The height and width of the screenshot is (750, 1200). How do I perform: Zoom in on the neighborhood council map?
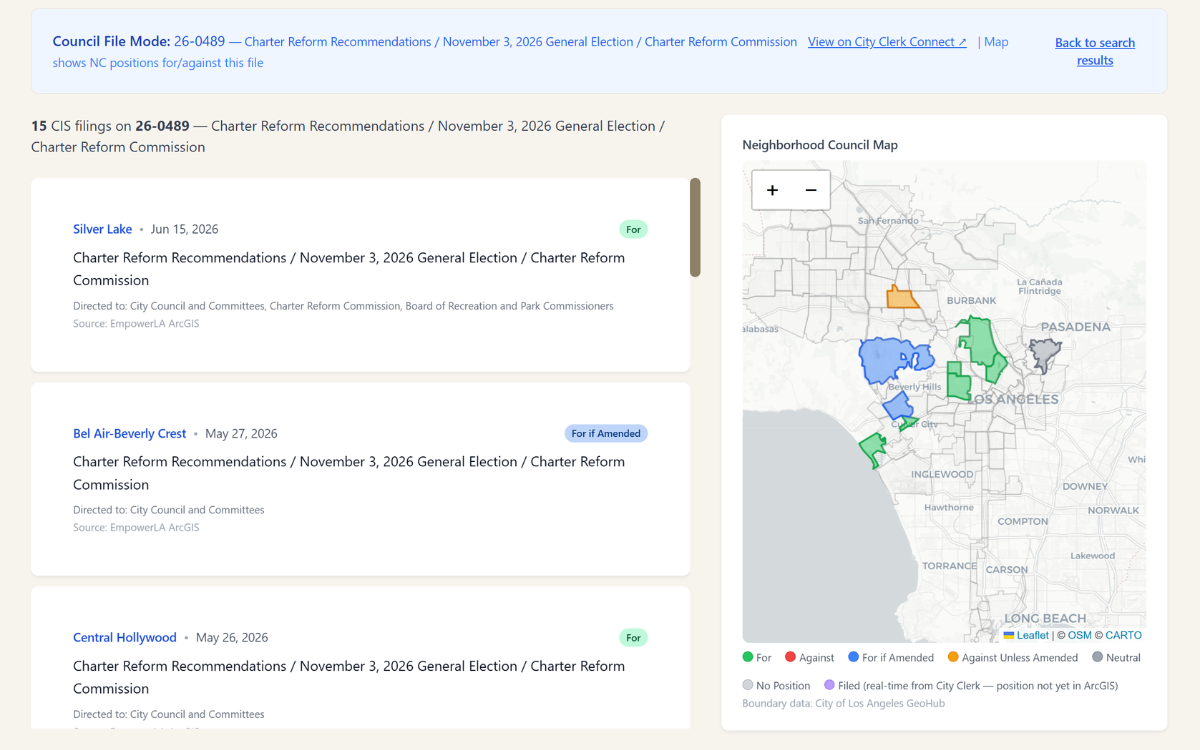tap(772, 190)
